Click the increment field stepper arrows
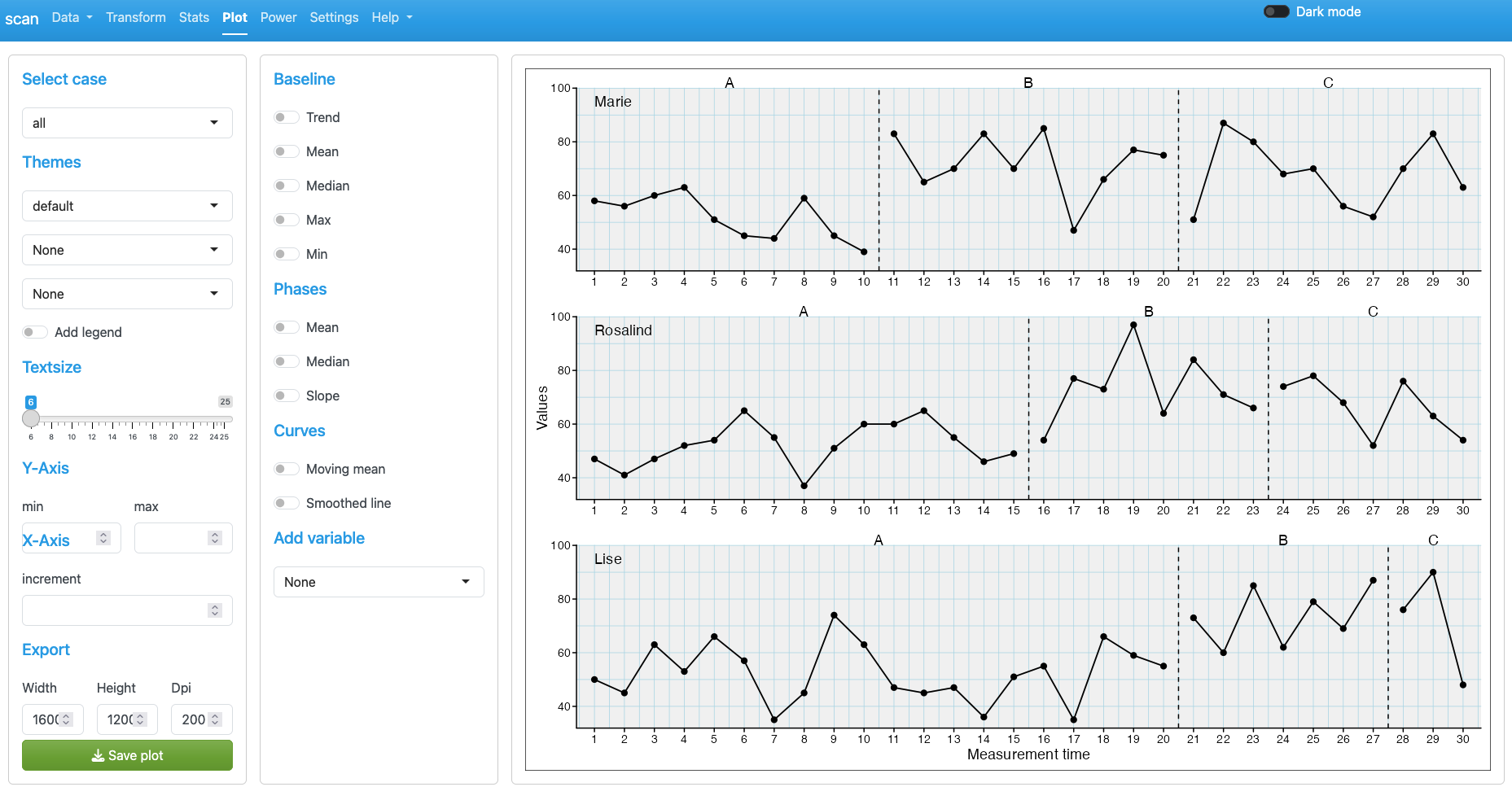Viewport: 1512px width, 787px height. coord(215,610)
